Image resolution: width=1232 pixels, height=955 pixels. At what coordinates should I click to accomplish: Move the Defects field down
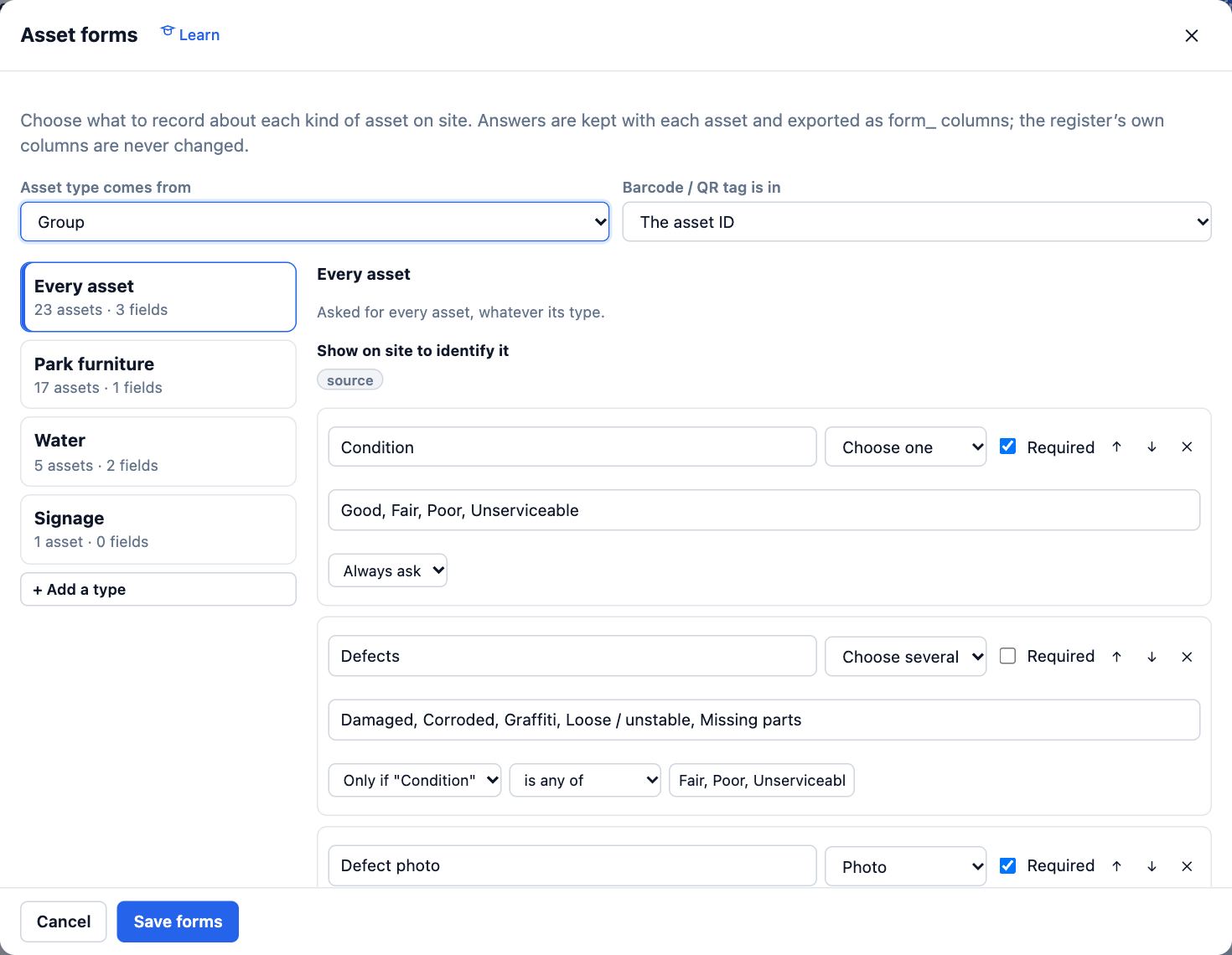pyautogui.click(x=1152, y=657)
